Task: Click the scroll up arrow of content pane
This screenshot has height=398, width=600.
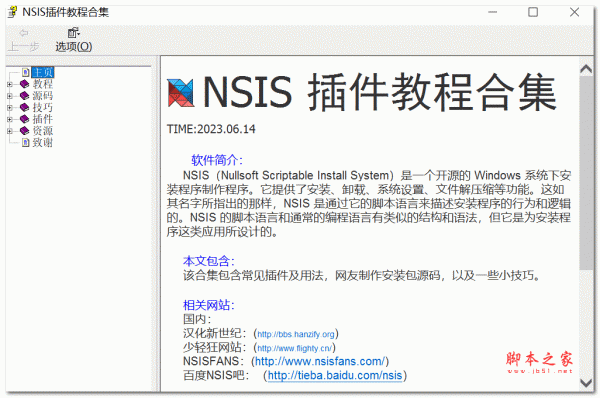Action: [x=586, y=69]
